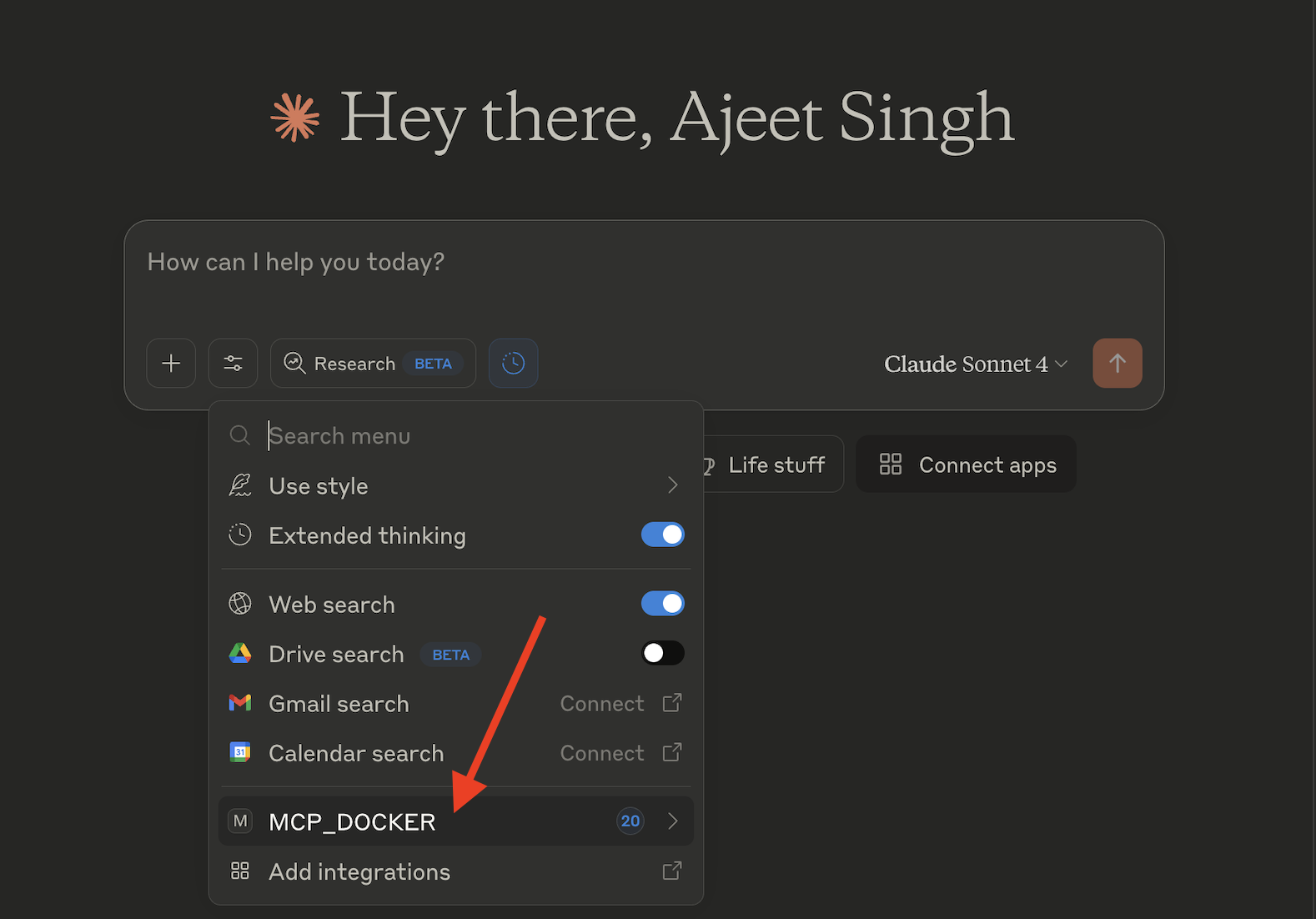Click the sliders tools settings icon
The image size is (1316, 919).
(x=233, y=364)
